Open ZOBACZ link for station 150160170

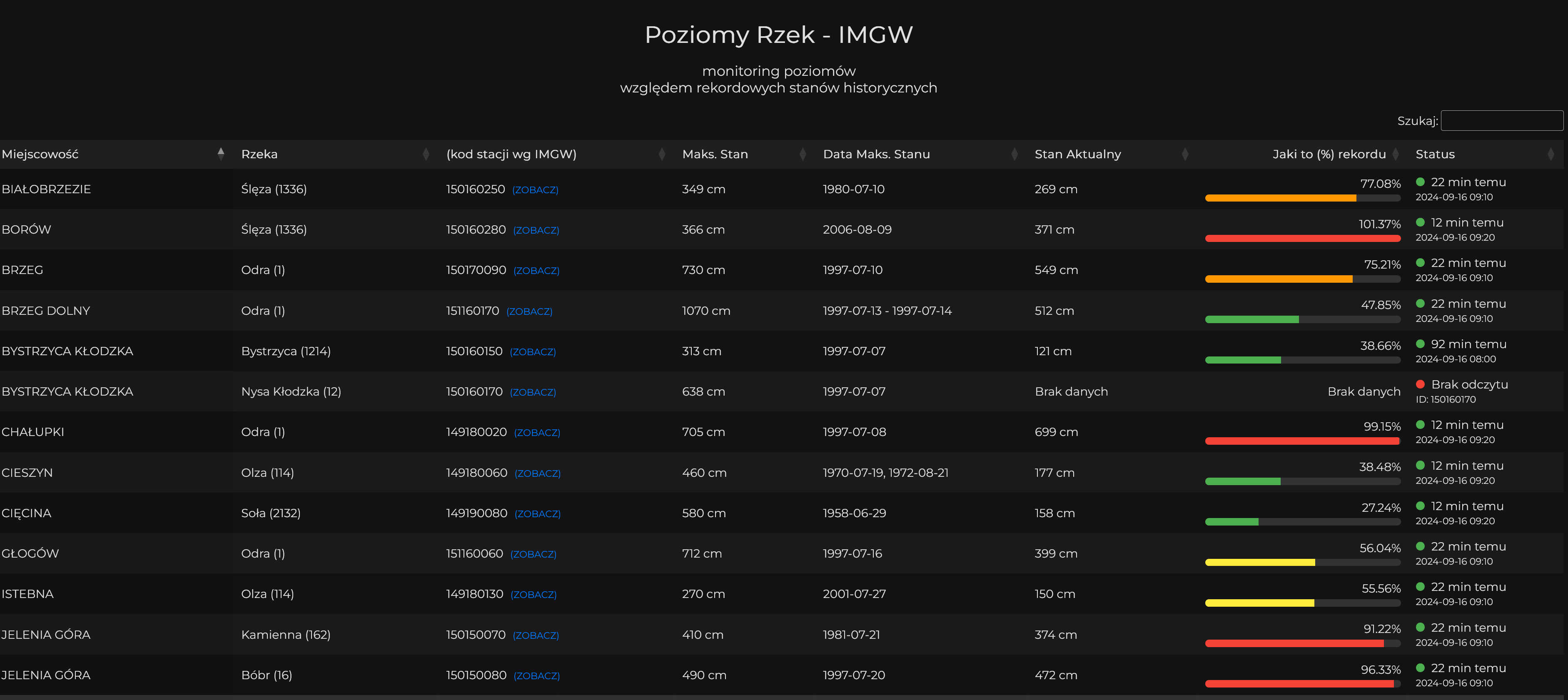[x=533, y=393]
